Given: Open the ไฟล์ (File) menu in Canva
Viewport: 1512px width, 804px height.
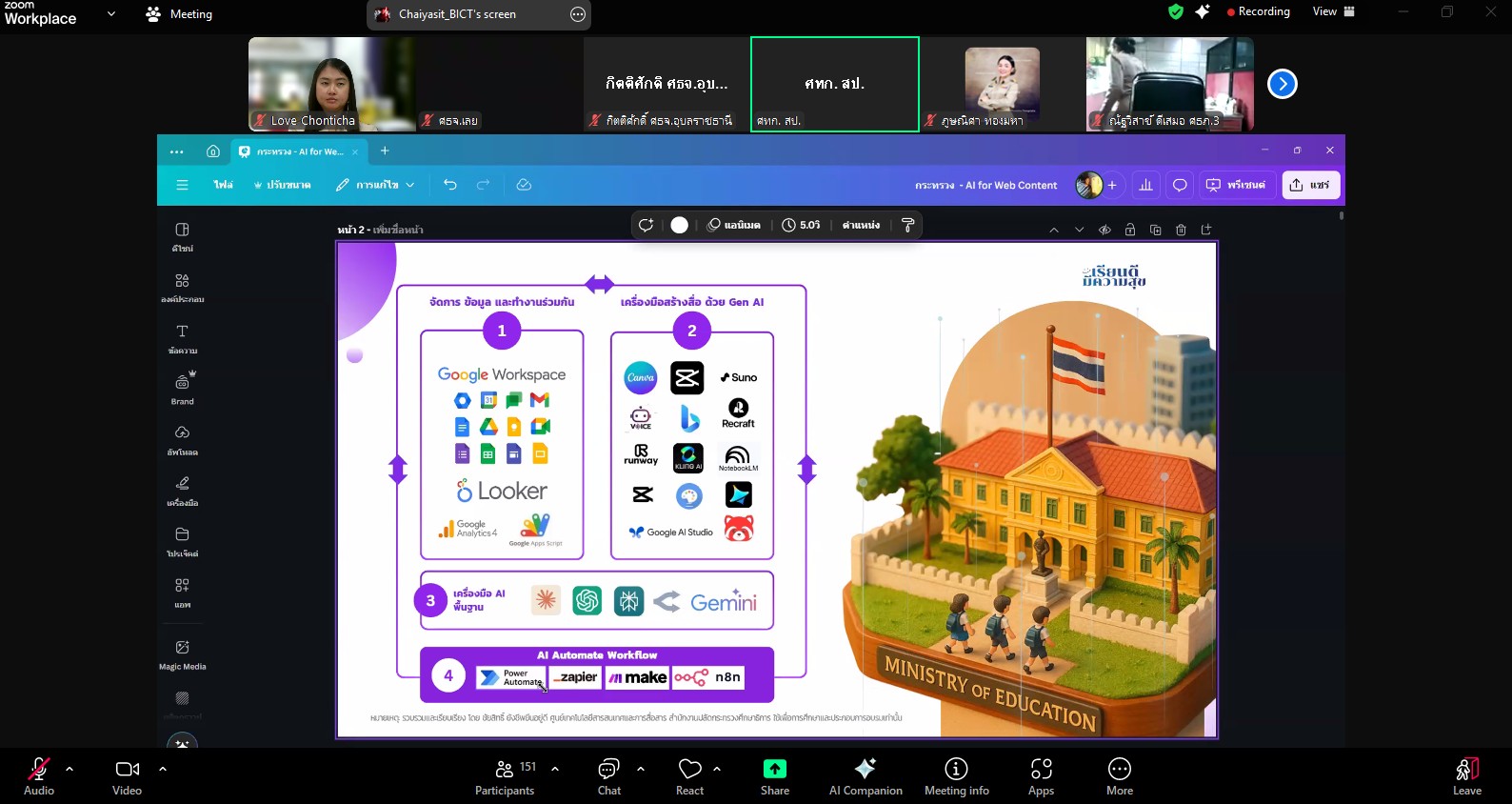Looking at the screenshot, I should [223, 185].
